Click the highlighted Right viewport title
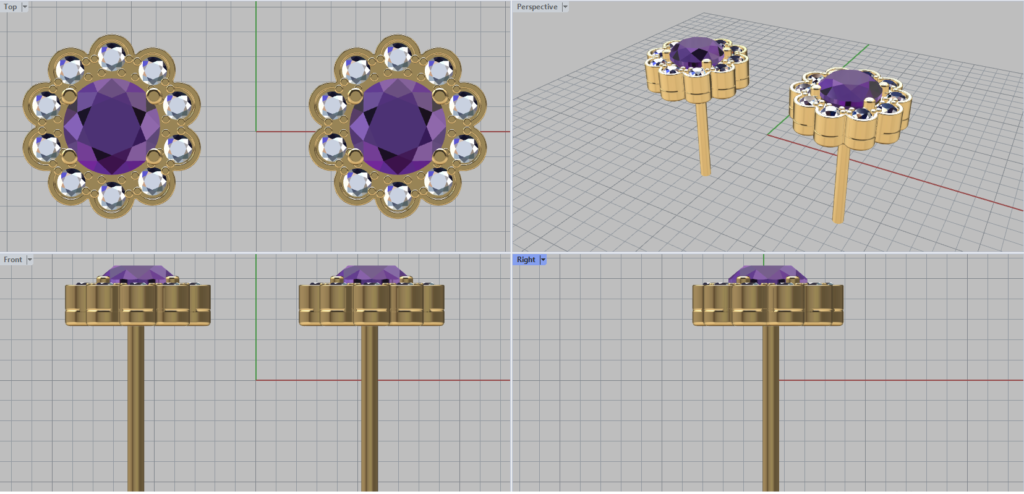 coord(525,260)
